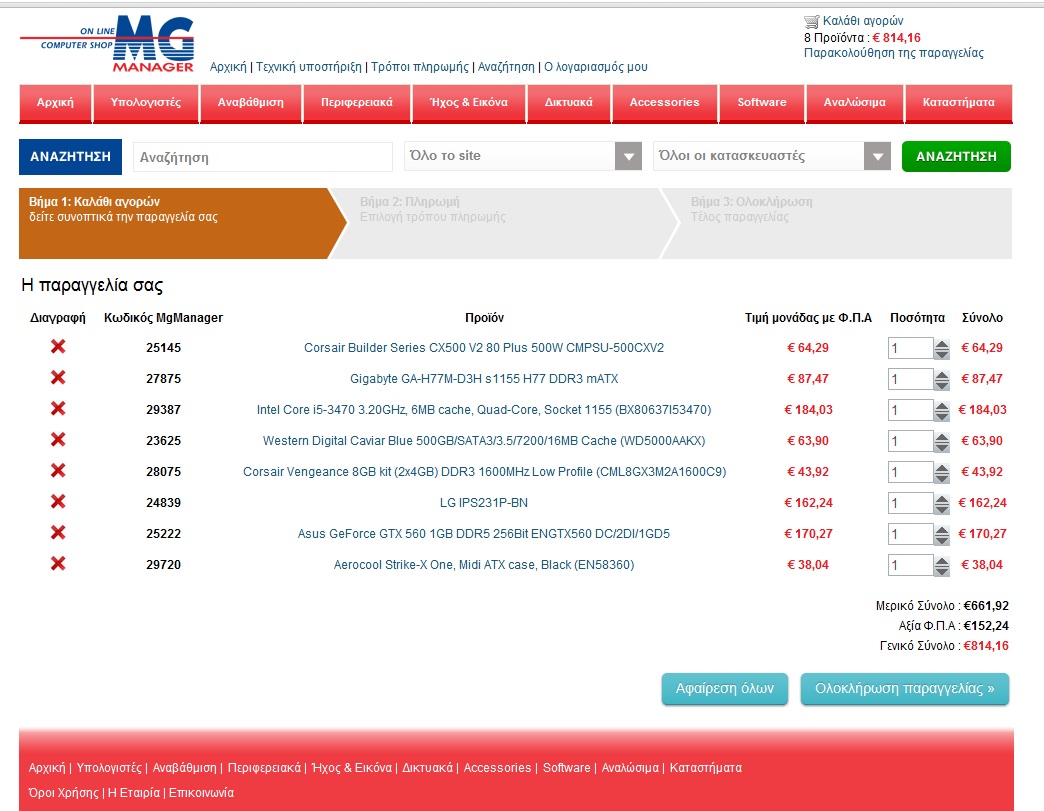This screenshot has height=811, width=1044.
Task: Open the Περιφερειακά navigation tab
Action: pyautogui.click(x=357, y=103)
